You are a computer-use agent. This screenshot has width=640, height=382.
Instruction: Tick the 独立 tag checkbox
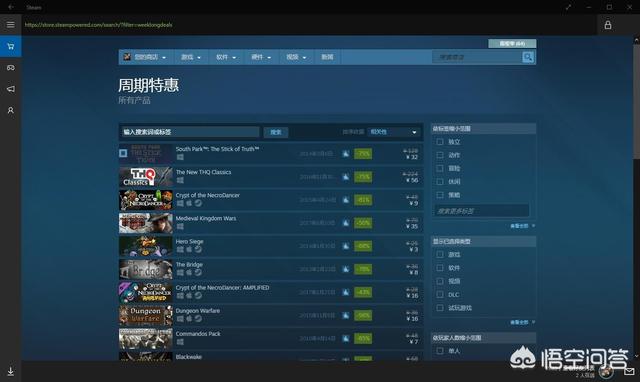coord(440,142)
